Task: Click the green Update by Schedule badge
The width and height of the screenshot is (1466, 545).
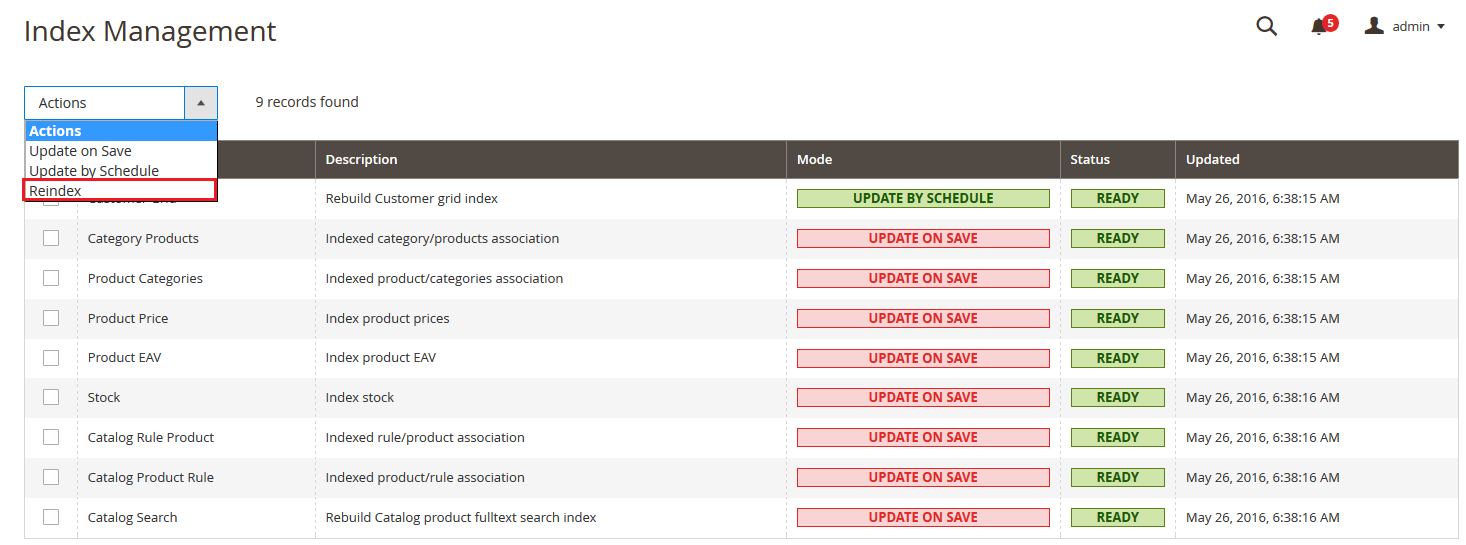Action: pos(922,198)
